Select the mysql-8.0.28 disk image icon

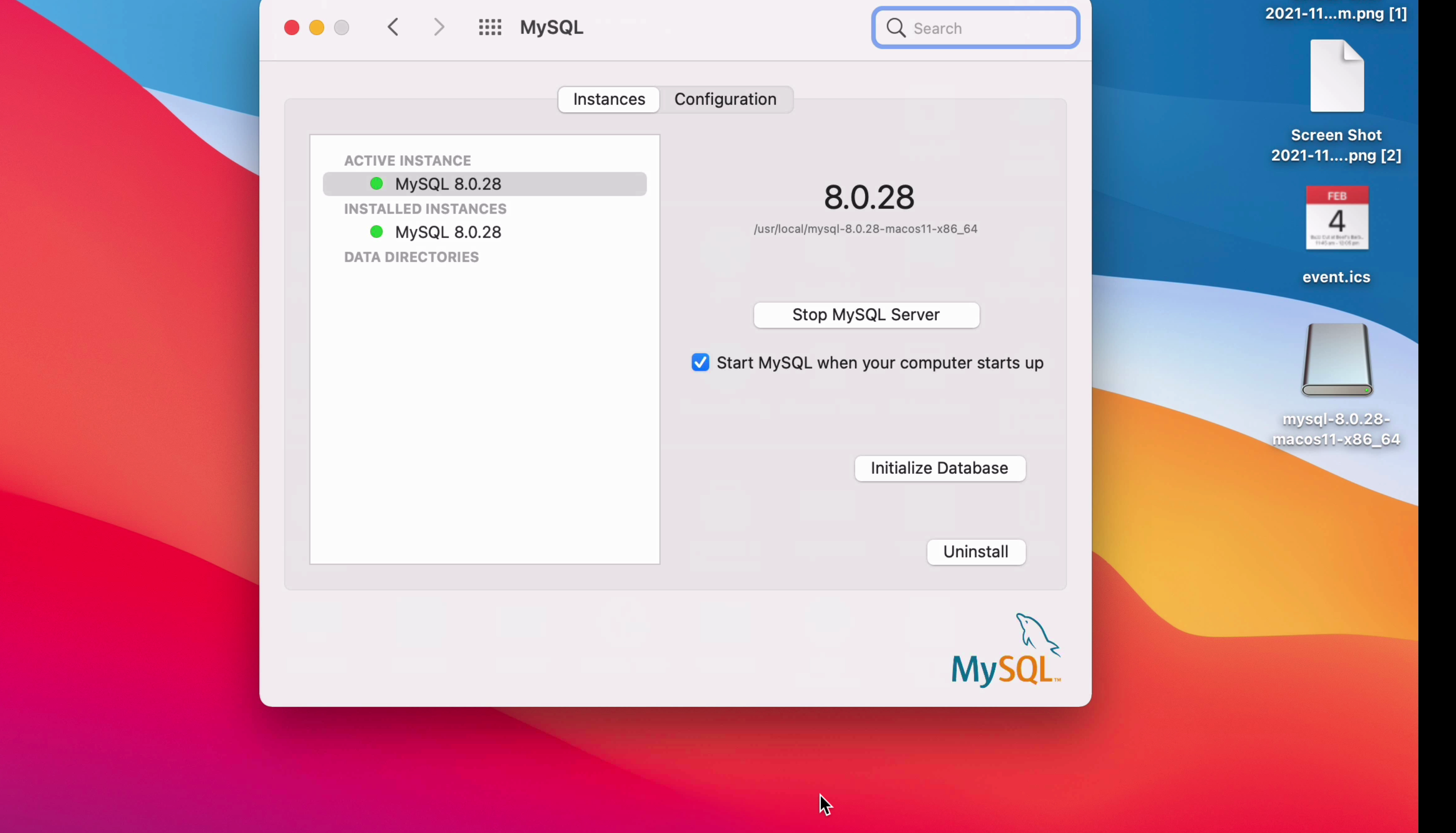[x=1336, y=361]
